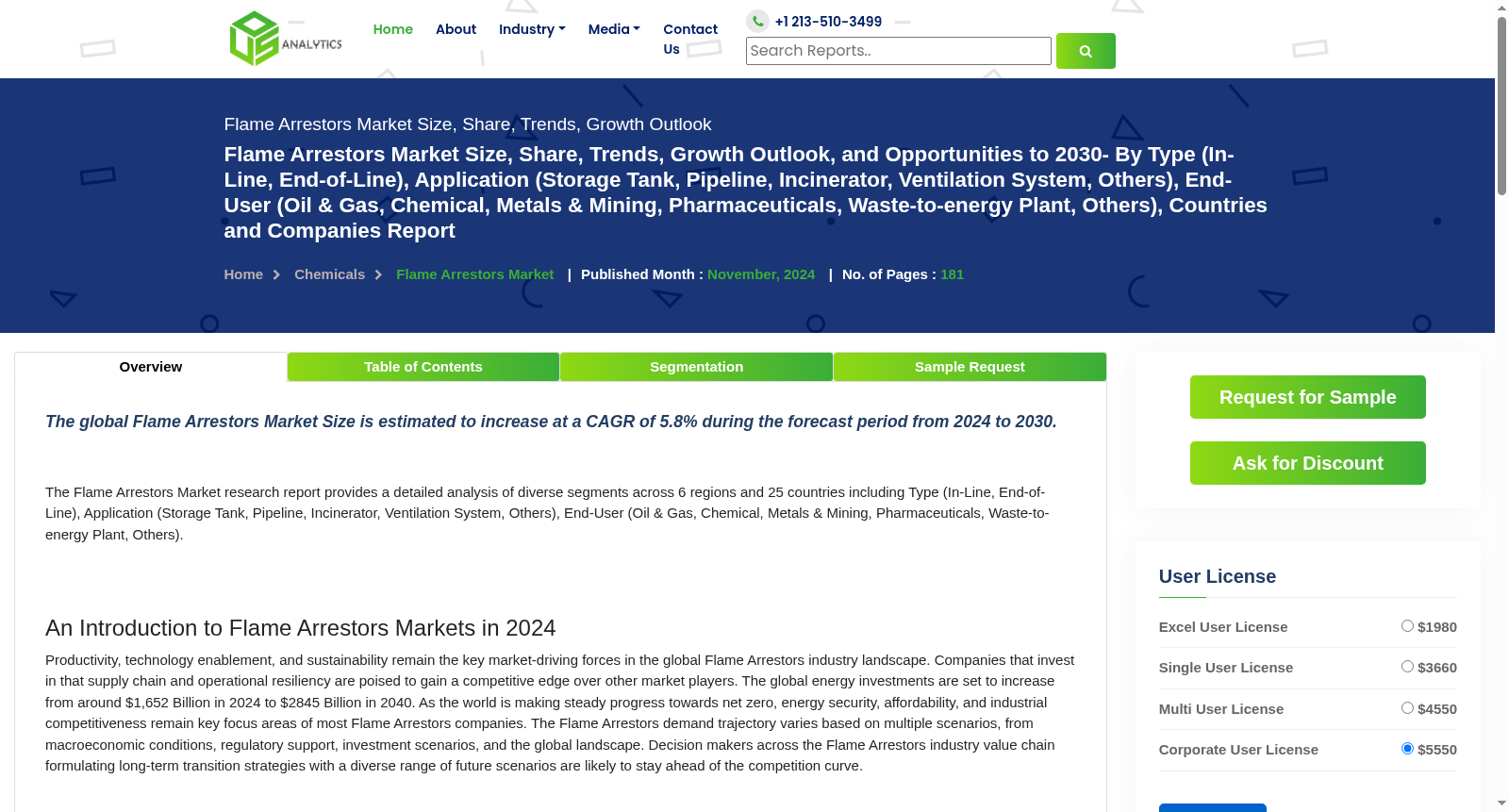Click the Excel User License label
This screenshot has height=812, width=1509.
pyautogui.click(x=1223, y=627)
